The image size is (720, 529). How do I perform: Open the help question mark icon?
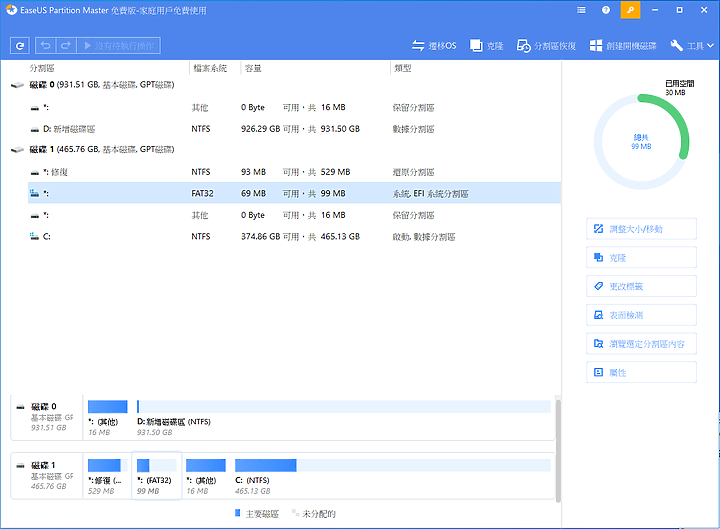click(606, 10)
